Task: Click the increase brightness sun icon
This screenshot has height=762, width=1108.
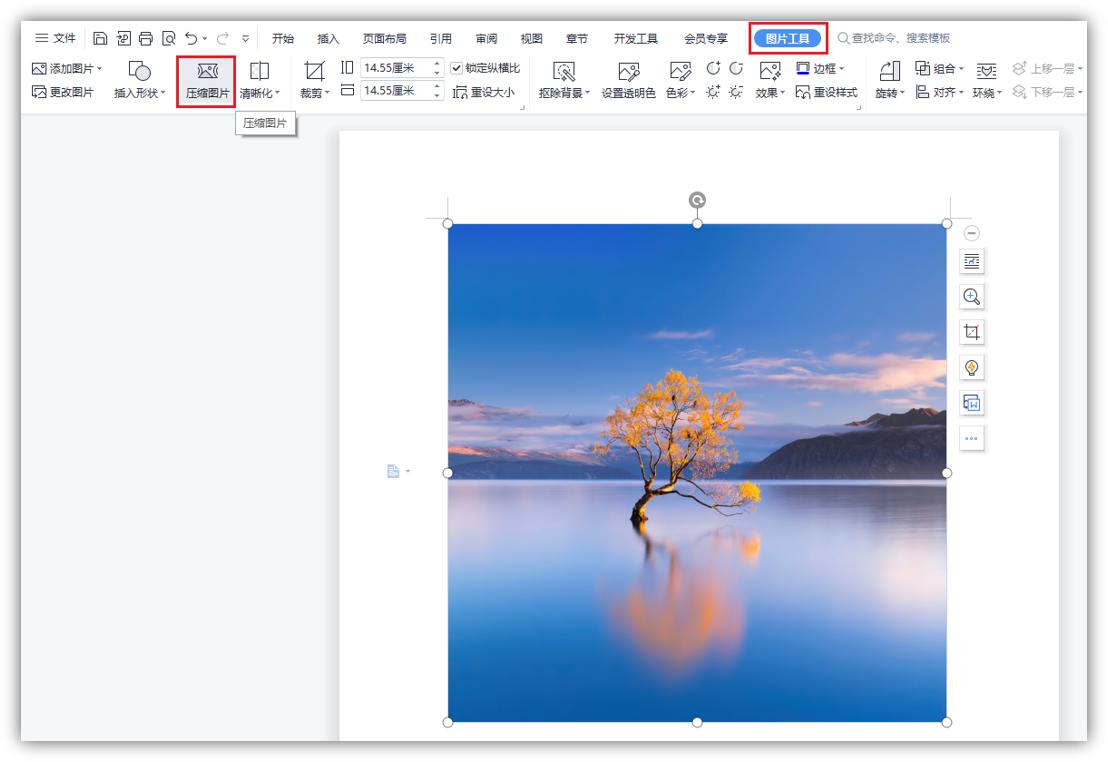Action: point(714,92)
